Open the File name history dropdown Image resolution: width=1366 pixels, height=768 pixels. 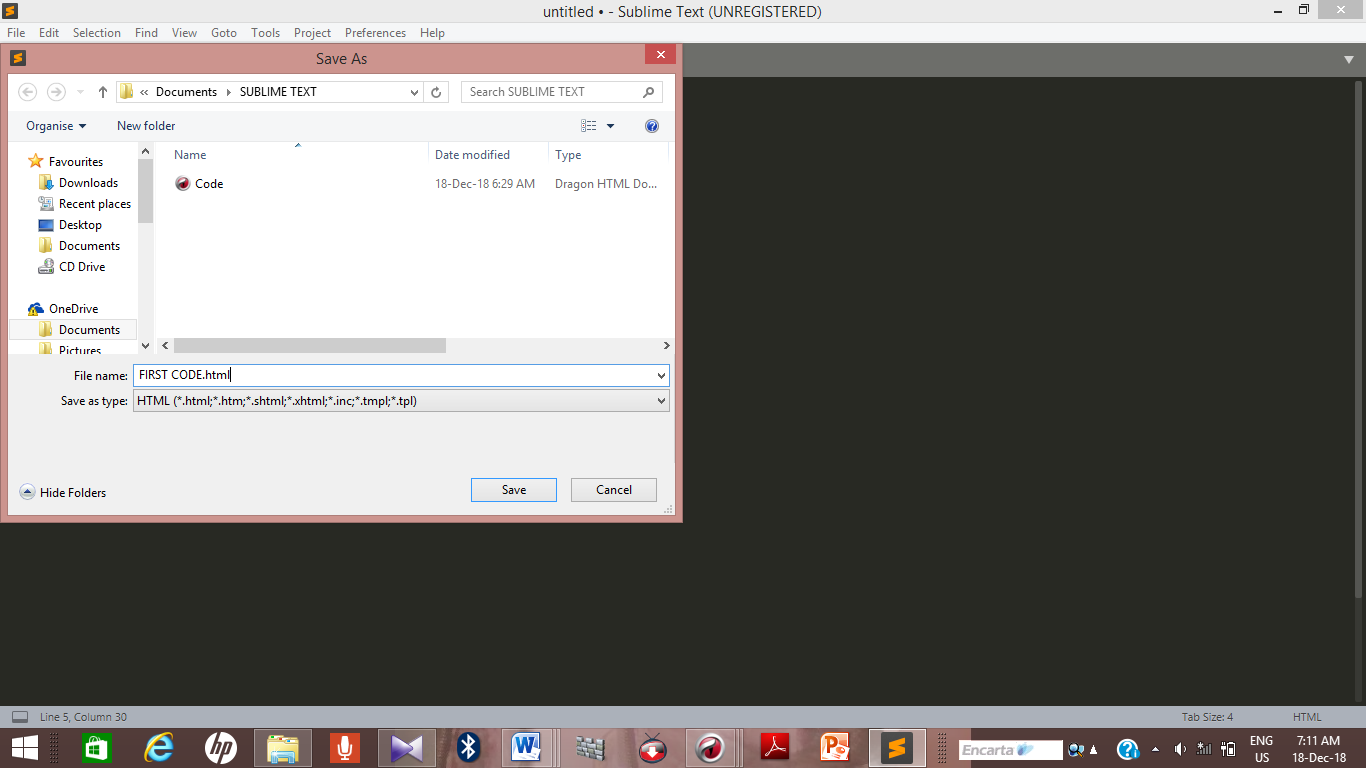pos(661,376)
